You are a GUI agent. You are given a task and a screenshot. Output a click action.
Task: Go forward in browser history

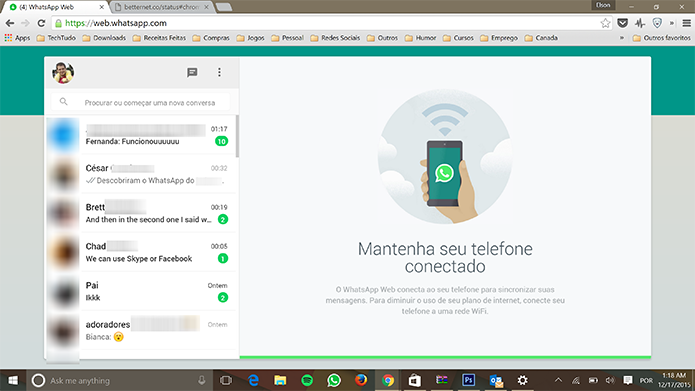click(26, 23)
